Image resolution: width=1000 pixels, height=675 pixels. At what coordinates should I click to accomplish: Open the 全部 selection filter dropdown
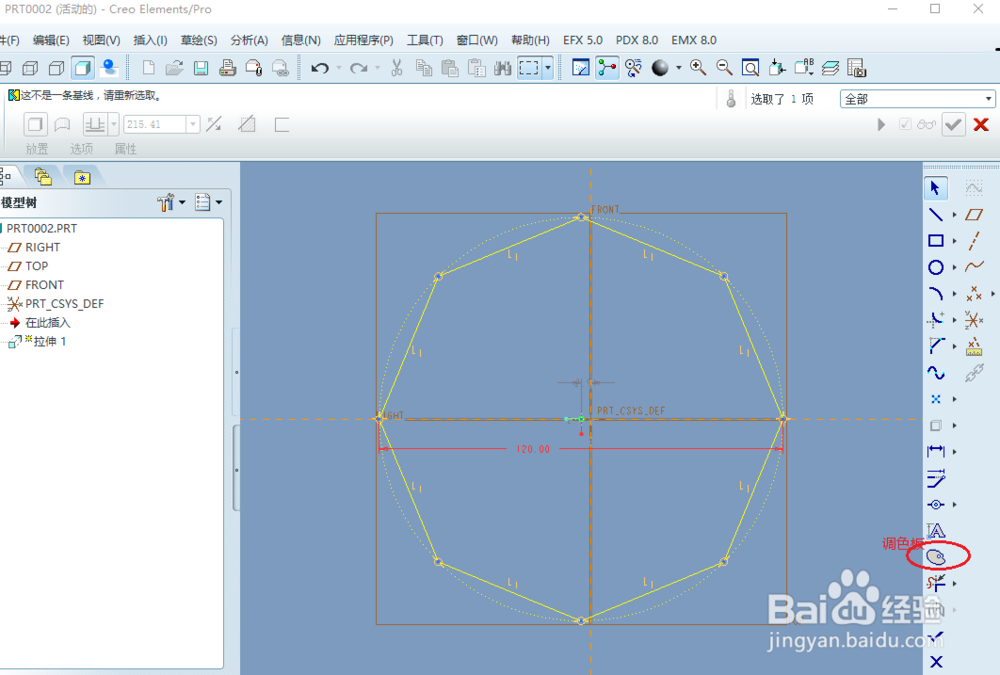[917, 99]
